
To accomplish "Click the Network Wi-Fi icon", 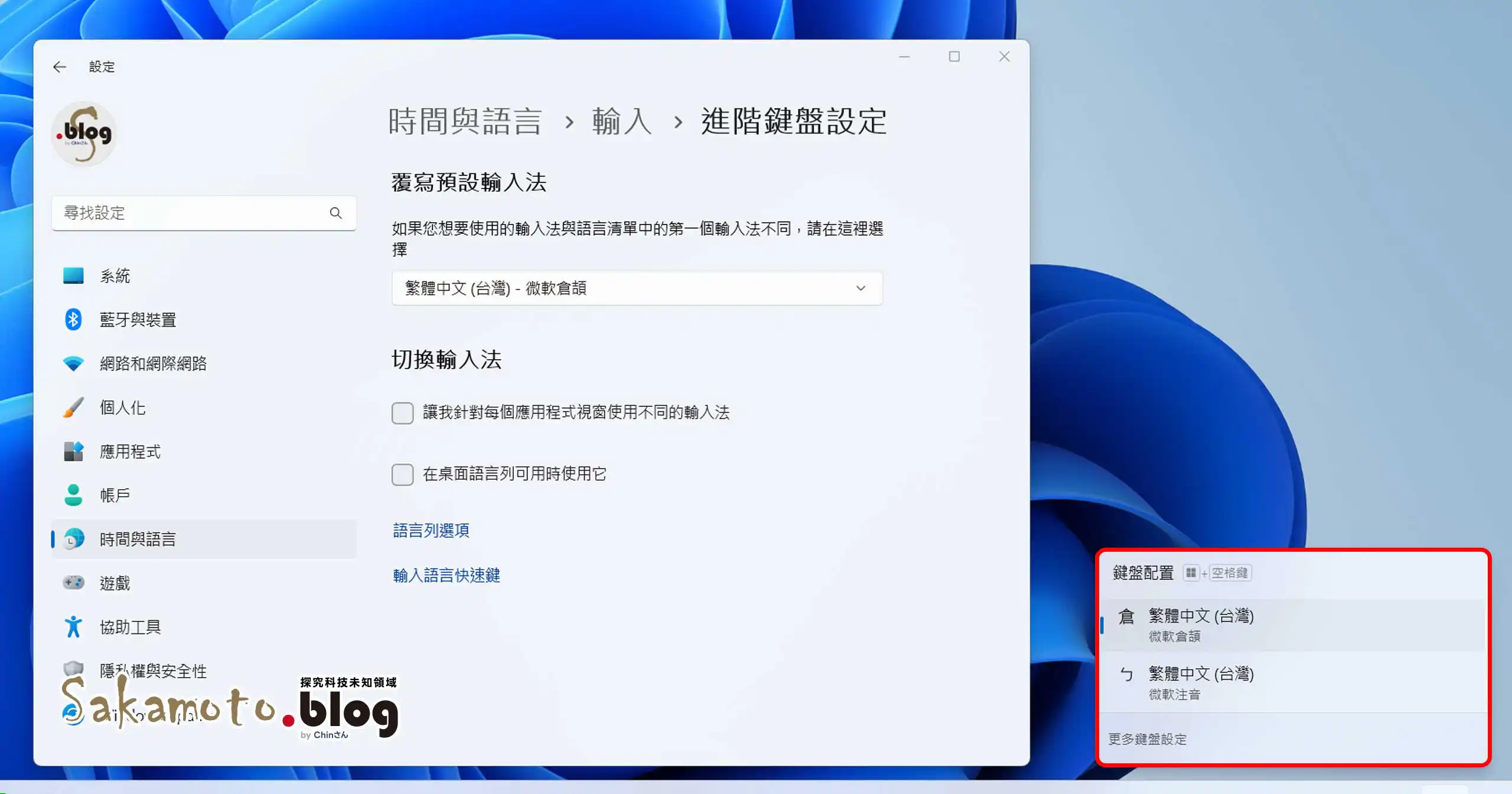I will point(73,363).
